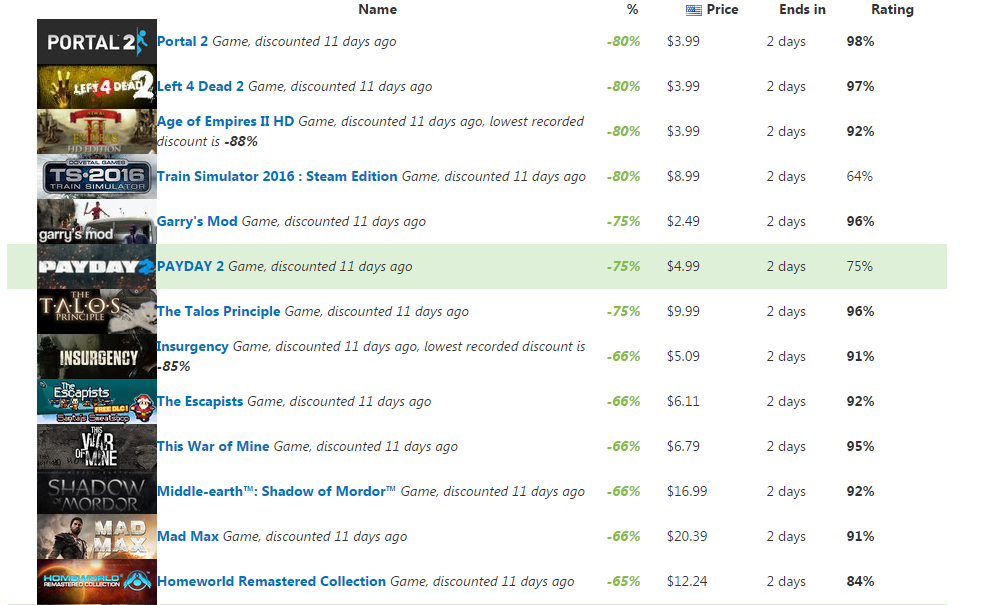Open The Talos Principle game link
Image resolution: width=990 pixels, height=605 pixels.
coord(218,311)
